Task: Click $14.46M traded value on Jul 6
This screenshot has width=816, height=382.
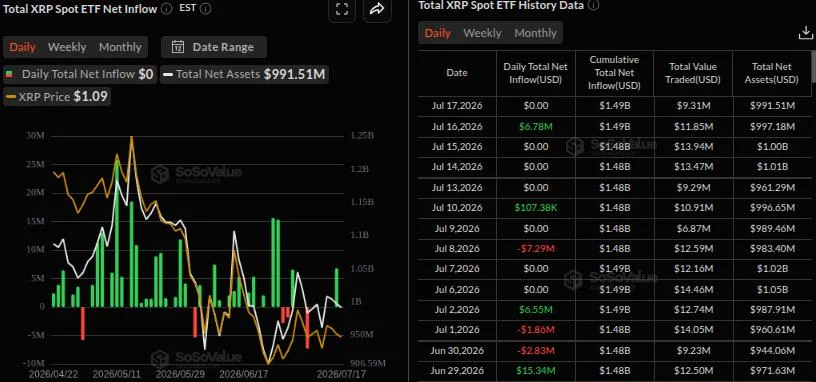Action: tap(693, 289)
